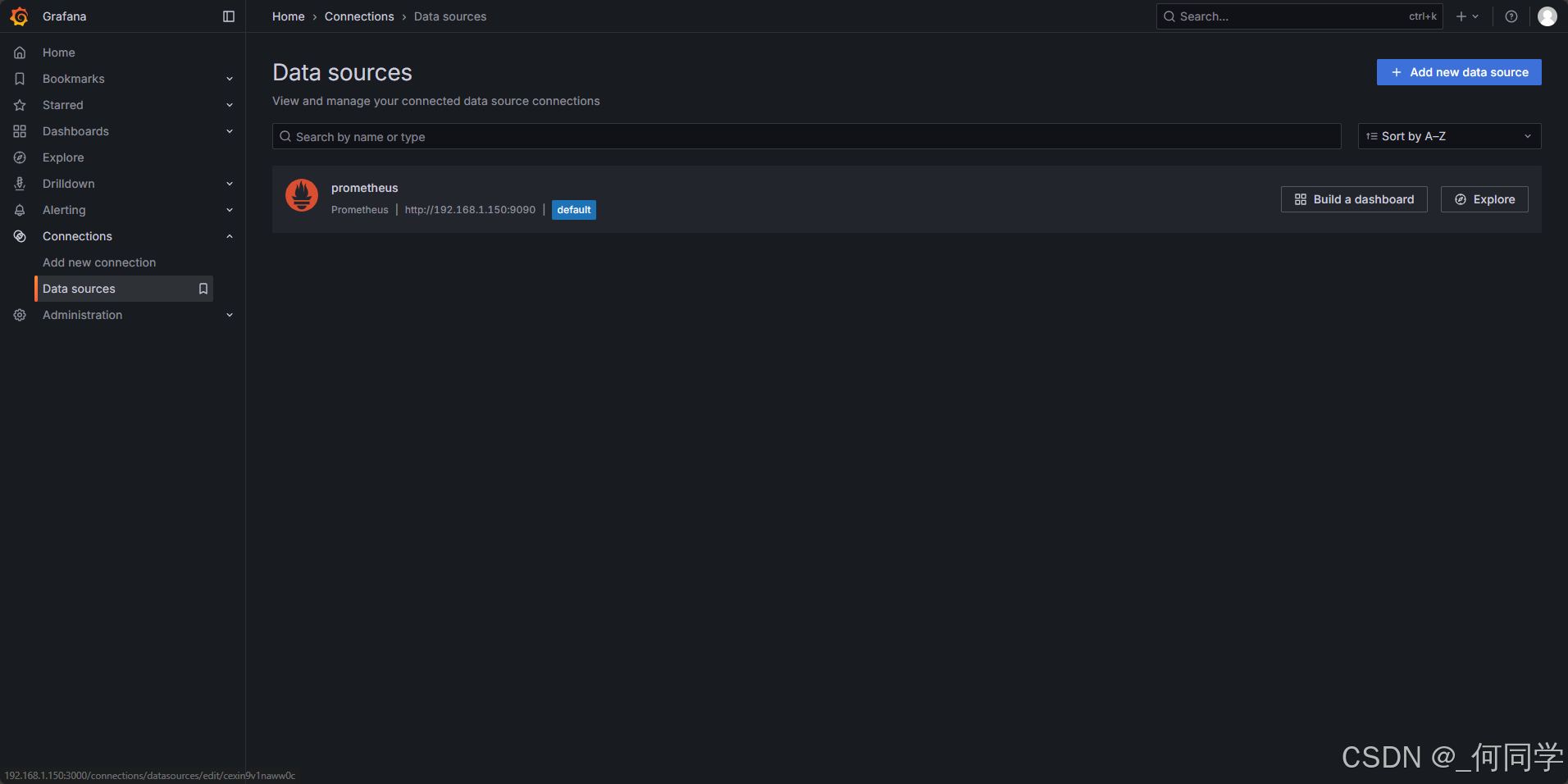Click Build a dashboard button
1568x784 pixels.
click(1354, 199)
